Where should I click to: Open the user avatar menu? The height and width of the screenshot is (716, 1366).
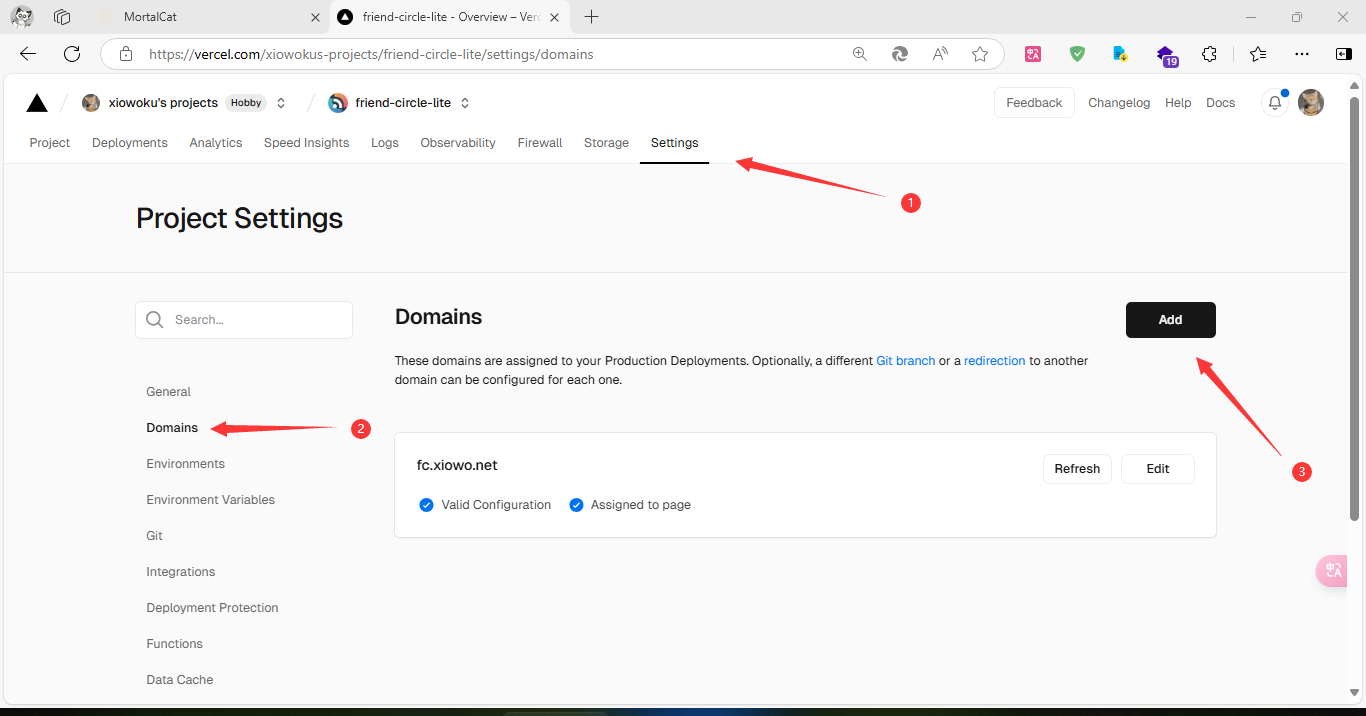pyautogui.click(x=1310, y=103)
